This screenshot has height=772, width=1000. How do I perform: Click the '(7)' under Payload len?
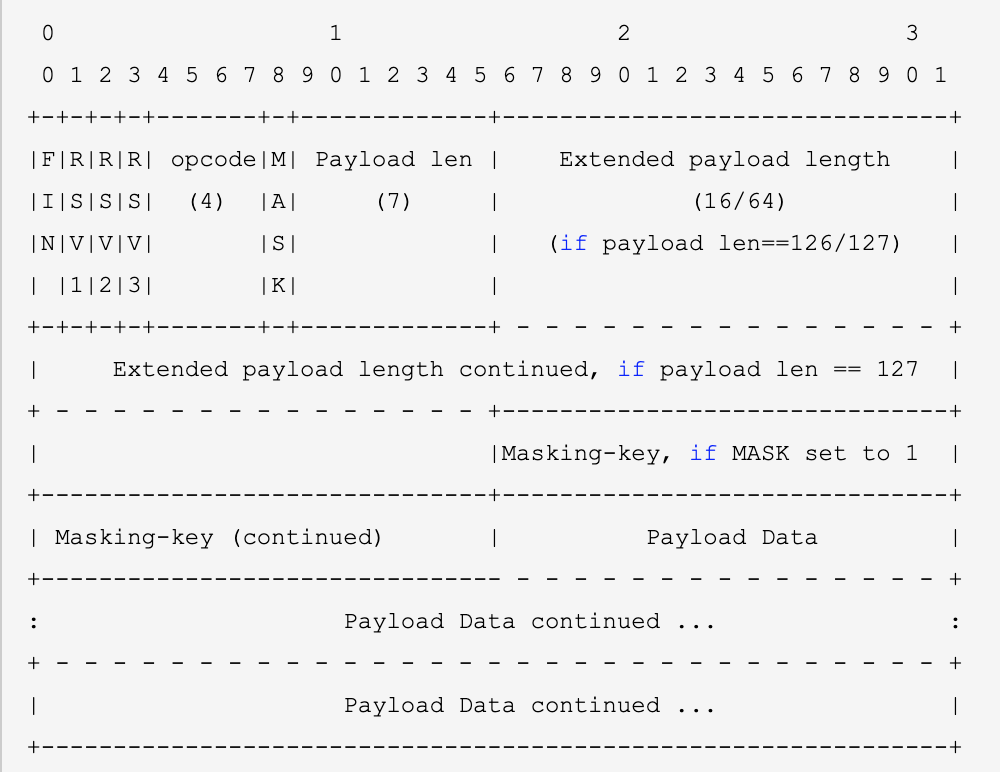coord(393,202)
